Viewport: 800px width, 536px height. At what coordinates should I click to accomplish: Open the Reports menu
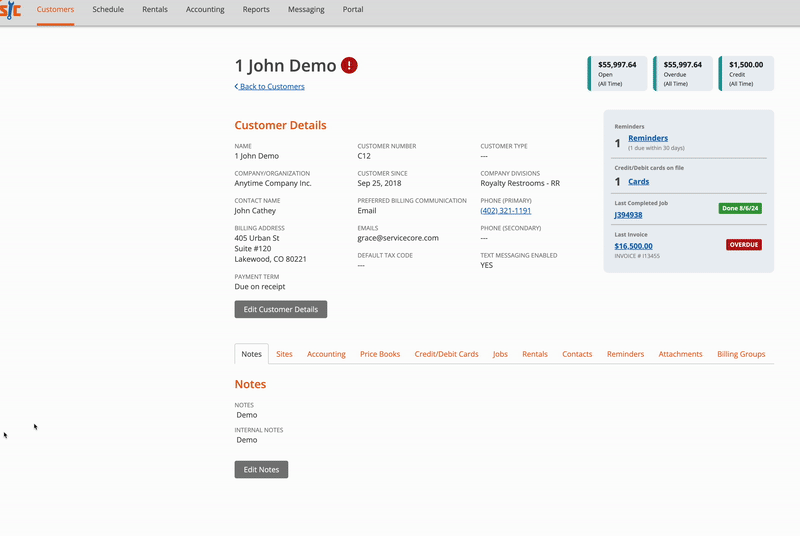(256, 9)
